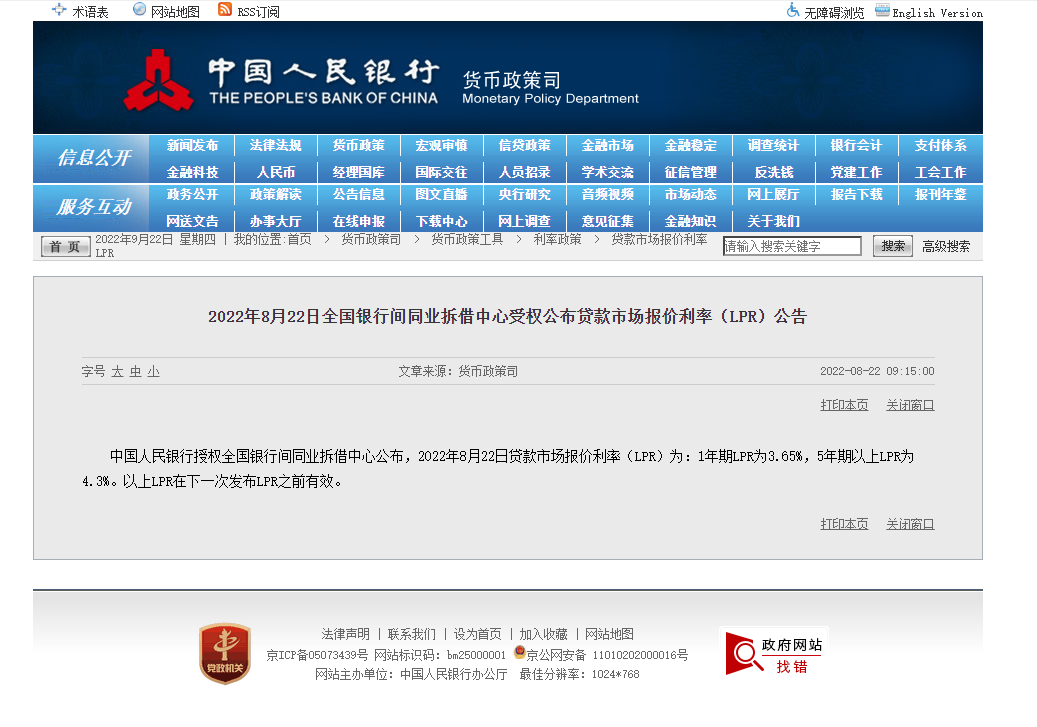Image resolution: width=1037 pixels, height=727 pixels.
Task: Click the 术语表 glossary icon
Action: coord(59,10)
